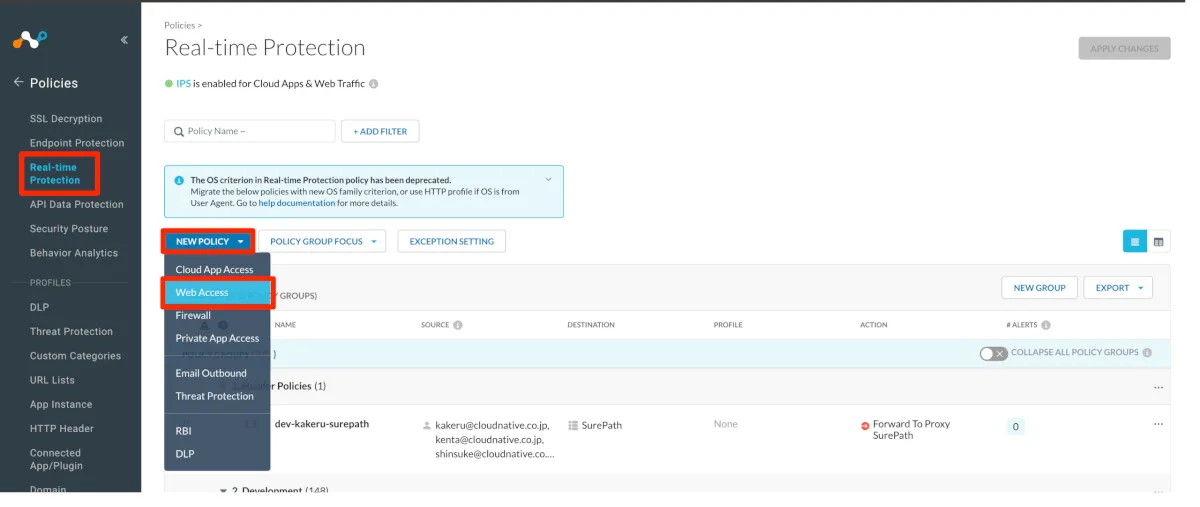Open the help documentation link
1200x507 pixels.
(297, 203)
